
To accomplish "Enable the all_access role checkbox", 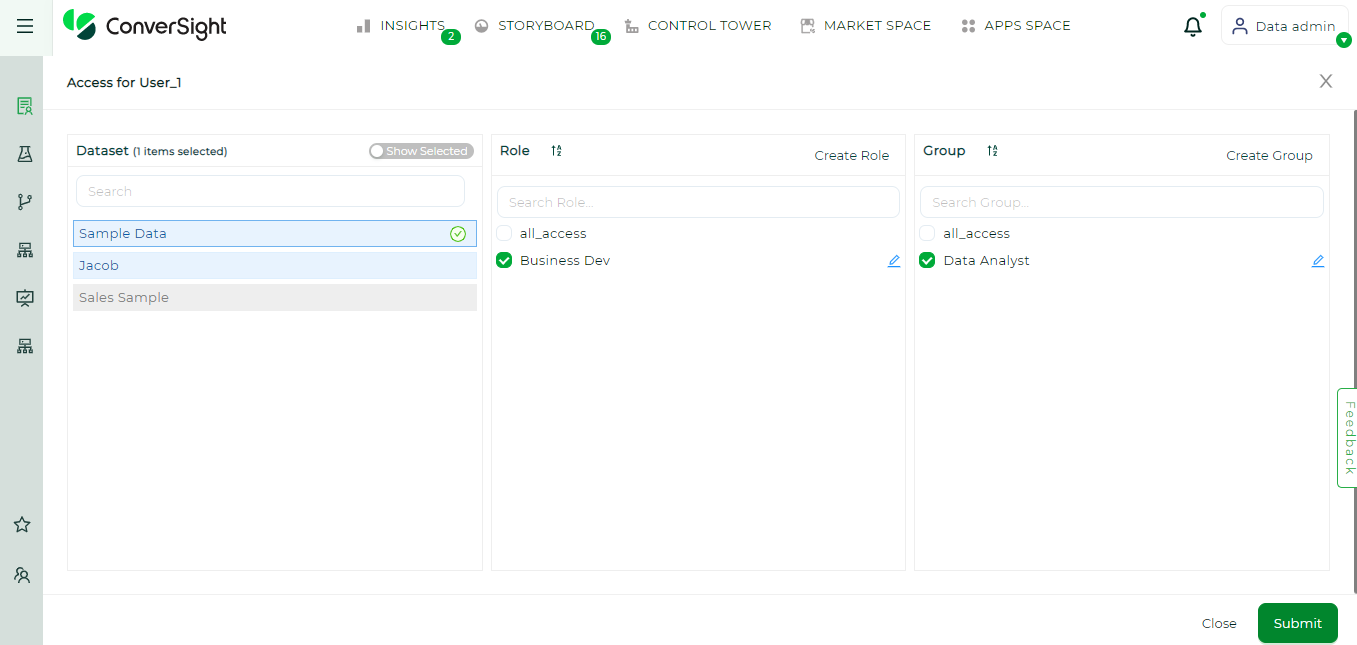I will pyautogui.click(x=503, y=232).
